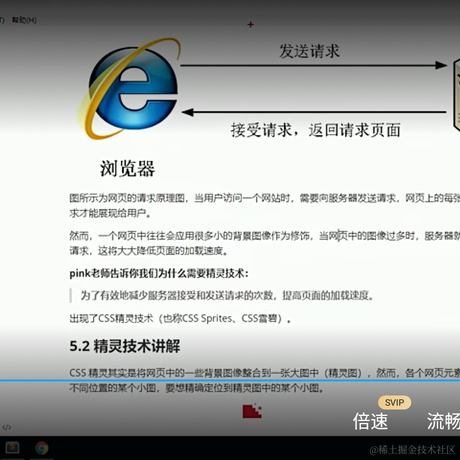Image resolution: width=460 pixels, height=460 pixels.
Task: Click the source code mode </> icon
Action: click(x=7, y=427)
